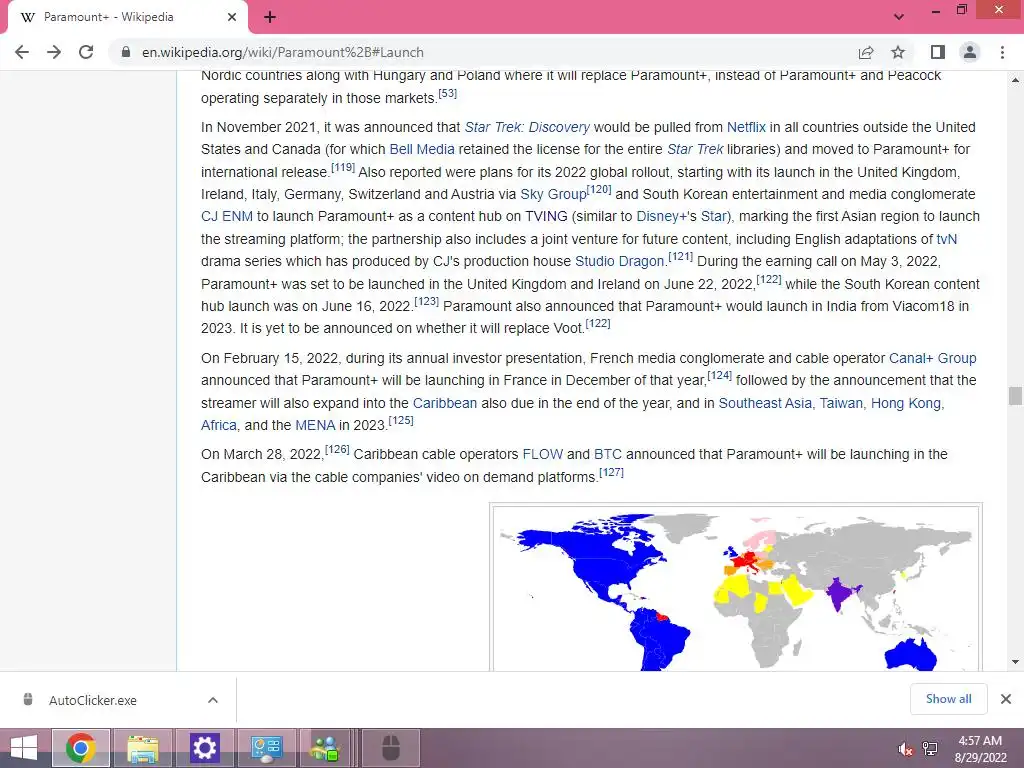Open the Chrome profile avatar
The width and height of the screenshot is (1024, 768).
point(970,52)
